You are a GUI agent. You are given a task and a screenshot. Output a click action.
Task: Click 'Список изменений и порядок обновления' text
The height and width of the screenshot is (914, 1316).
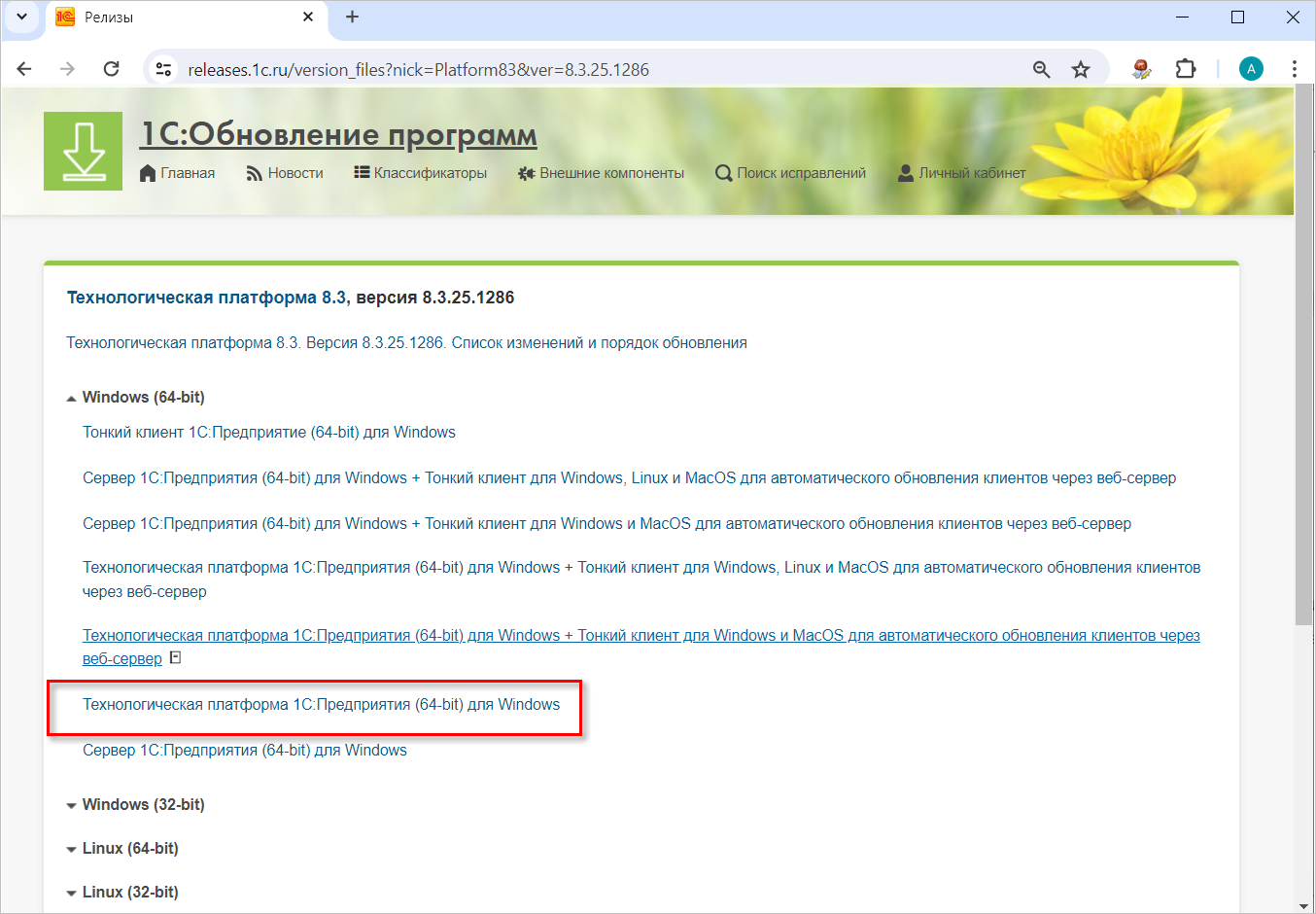[600, 342]
